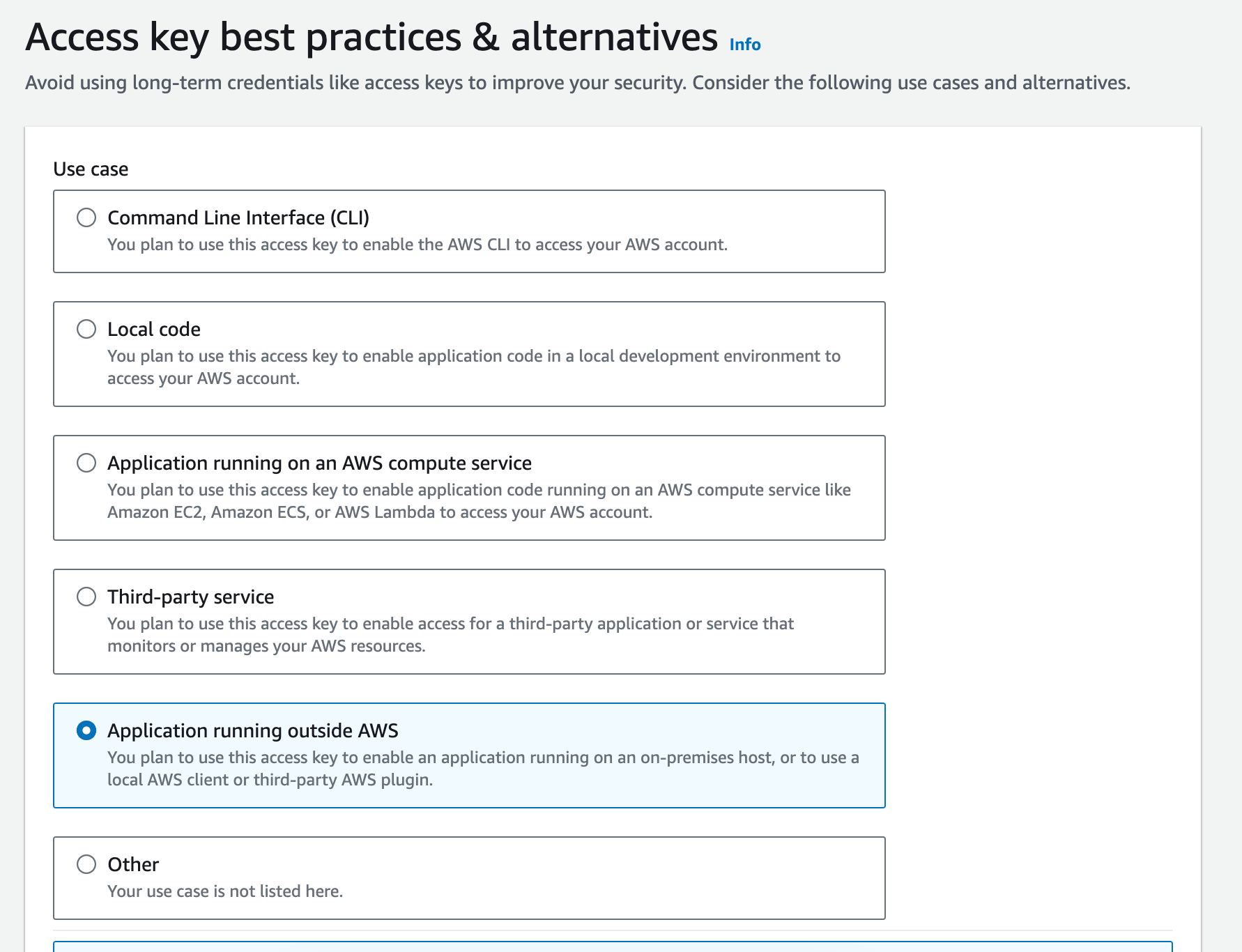Choose the Local code radio button
Screen dimensions: 1242x952
pyautogui.click(x=86, y=329)
